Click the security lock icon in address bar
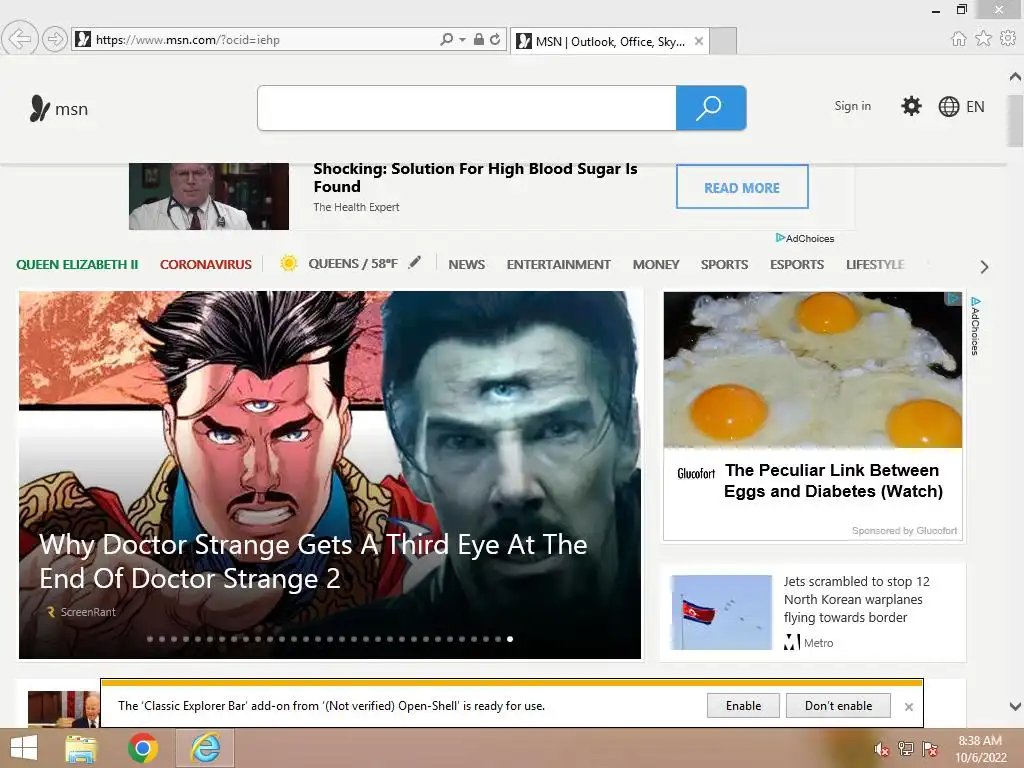The image size is (1024, 768). coord(479,39)
